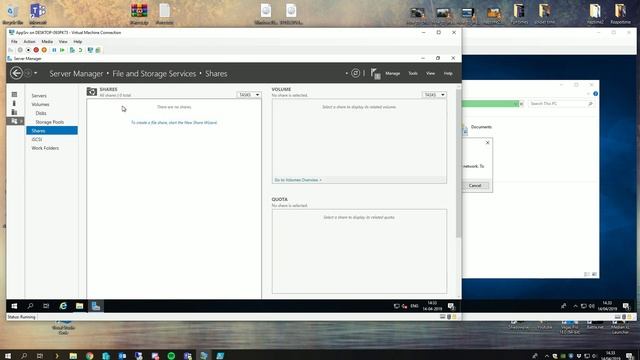The width and height of the screenshot is (640, 360).
Task: Open the View menu in Server Manager header
Action: point(430,73)
